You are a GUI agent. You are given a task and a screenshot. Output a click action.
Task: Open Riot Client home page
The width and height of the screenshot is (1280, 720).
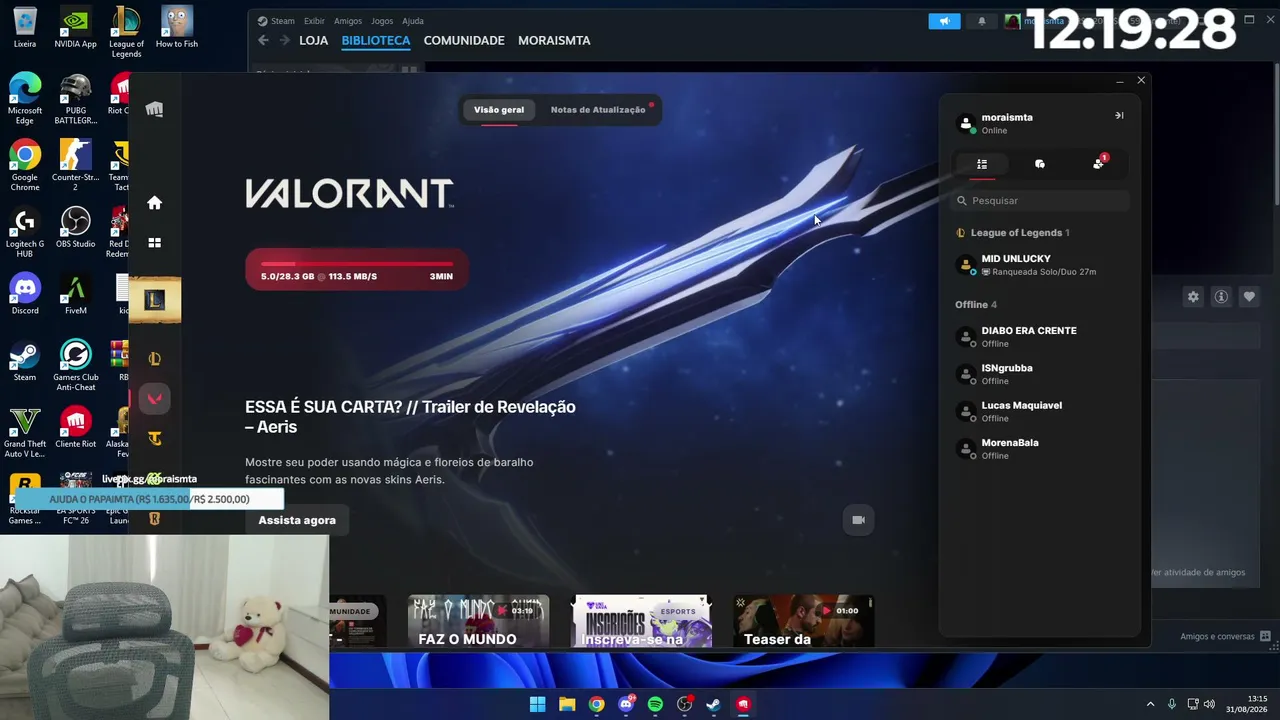point(154,203)
